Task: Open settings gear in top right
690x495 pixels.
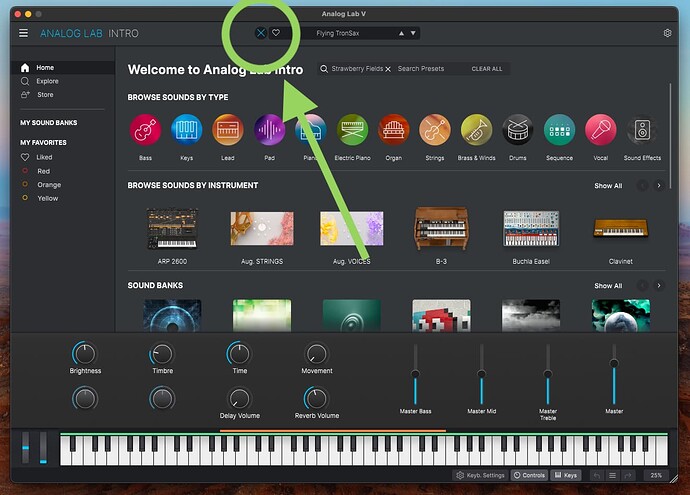Action: pyautogui.click(x=668, y=33)
